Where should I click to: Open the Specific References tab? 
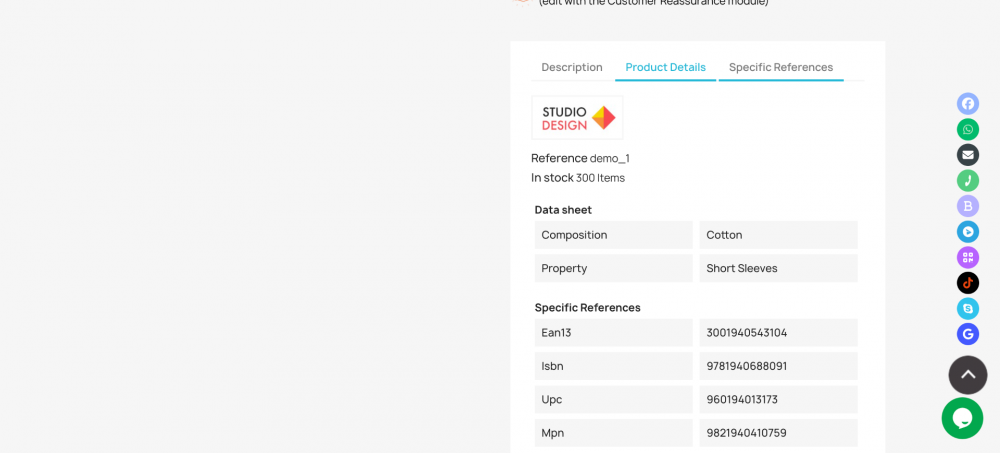coord(781,67)
